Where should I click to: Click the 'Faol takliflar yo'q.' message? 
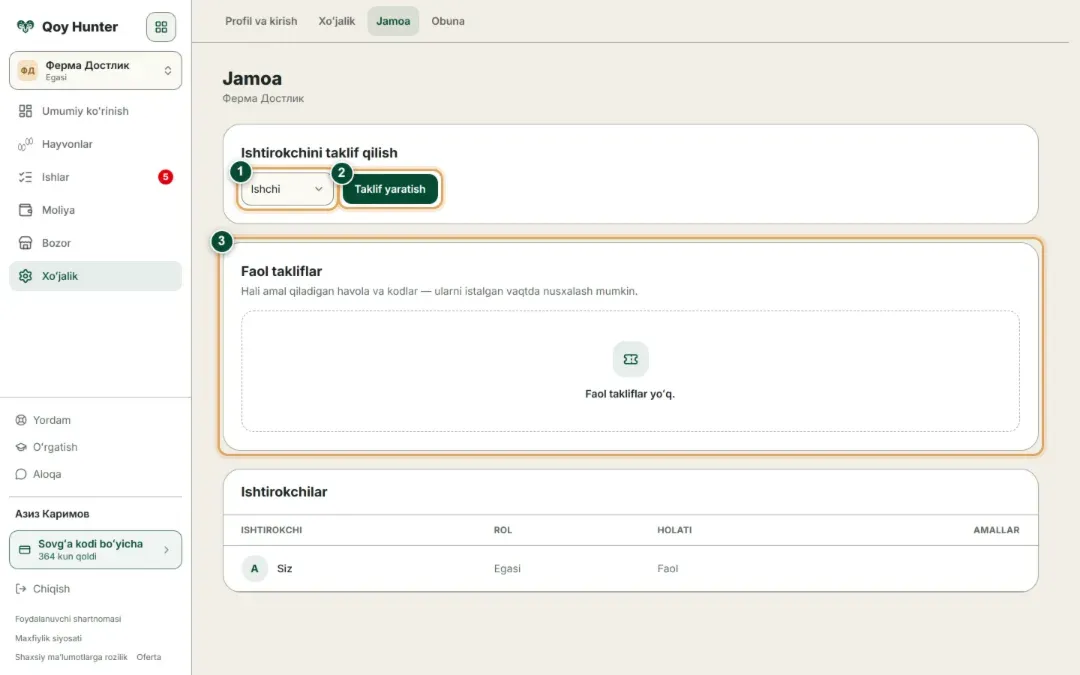(x=630, y=394)
